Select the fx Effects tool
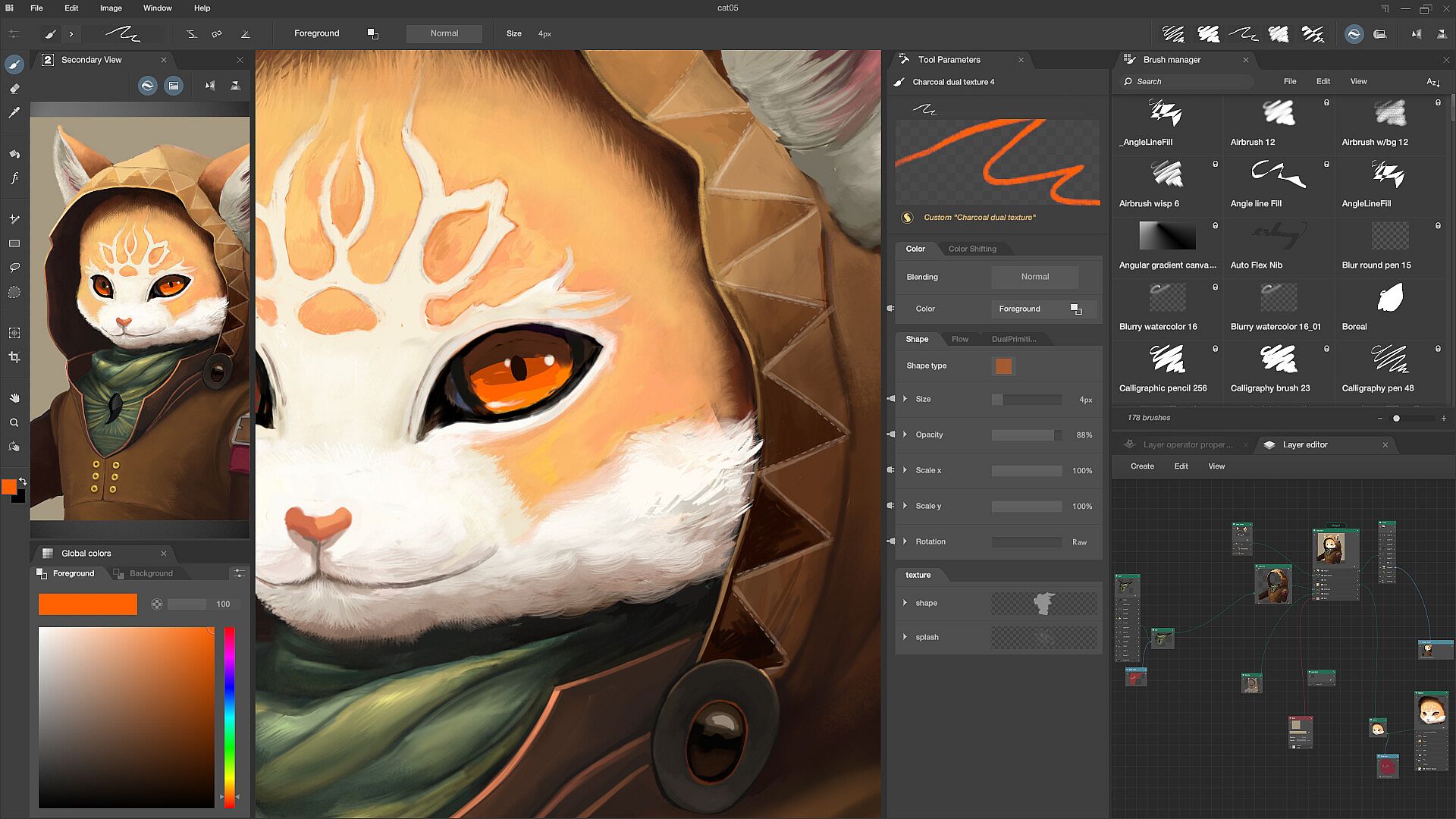Viewport: 1456px width, 819px height. (x=14, y=178)
